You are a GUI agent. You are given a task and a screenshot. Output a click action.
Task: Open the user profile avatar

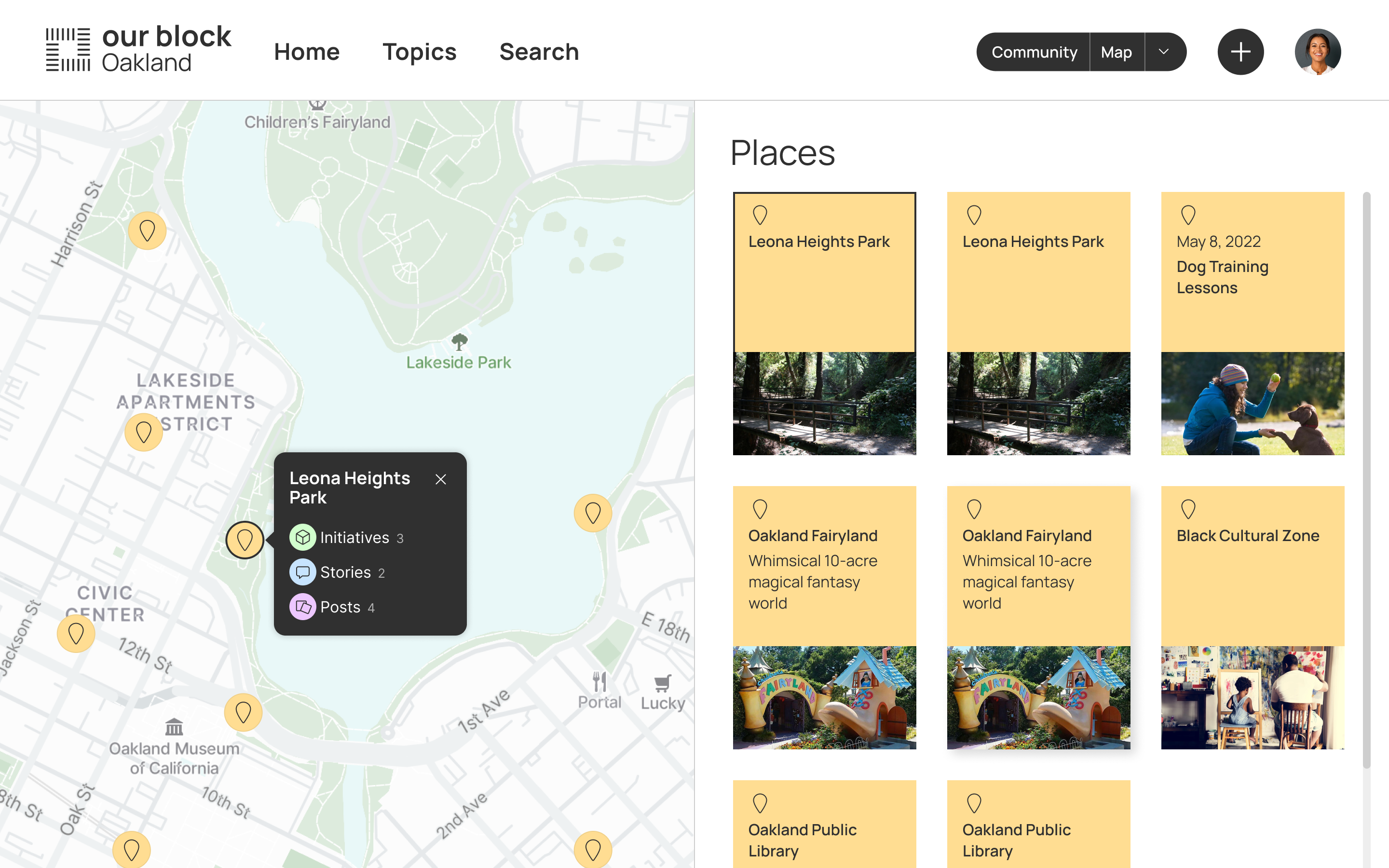[x=1317, y=52]
